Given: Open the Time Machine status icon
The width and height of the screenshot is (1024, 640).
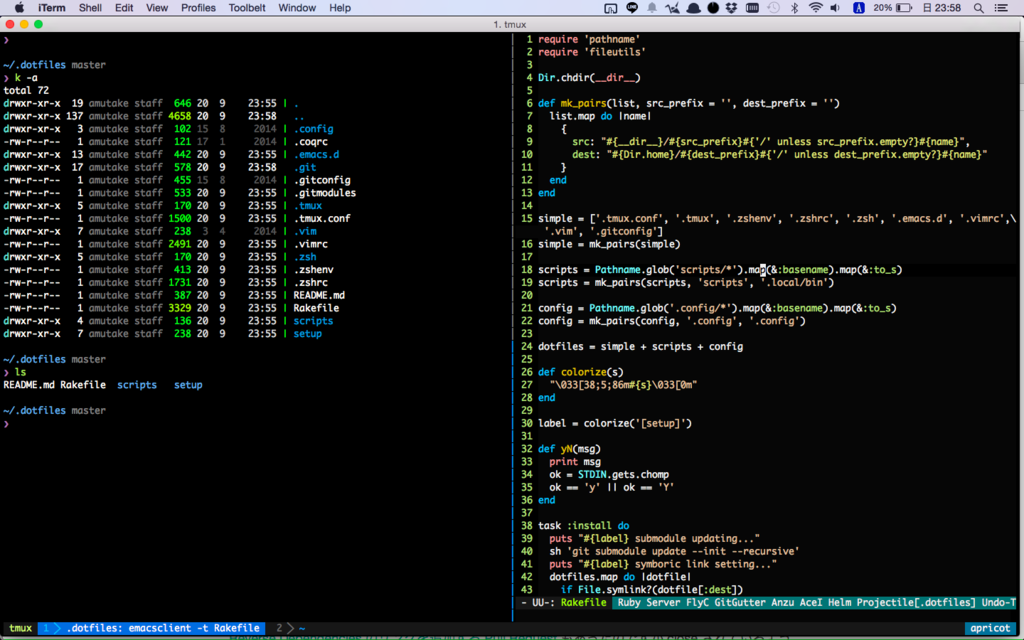Looking at the screenshot, I should tap(773, 8).
